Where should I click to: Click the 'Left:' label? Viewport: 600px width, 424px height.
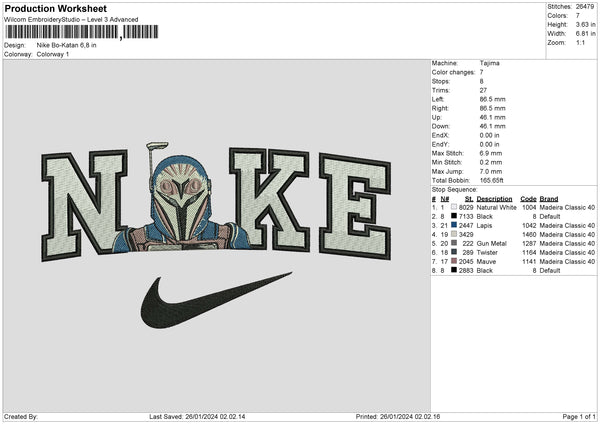[x=438, y=99]
